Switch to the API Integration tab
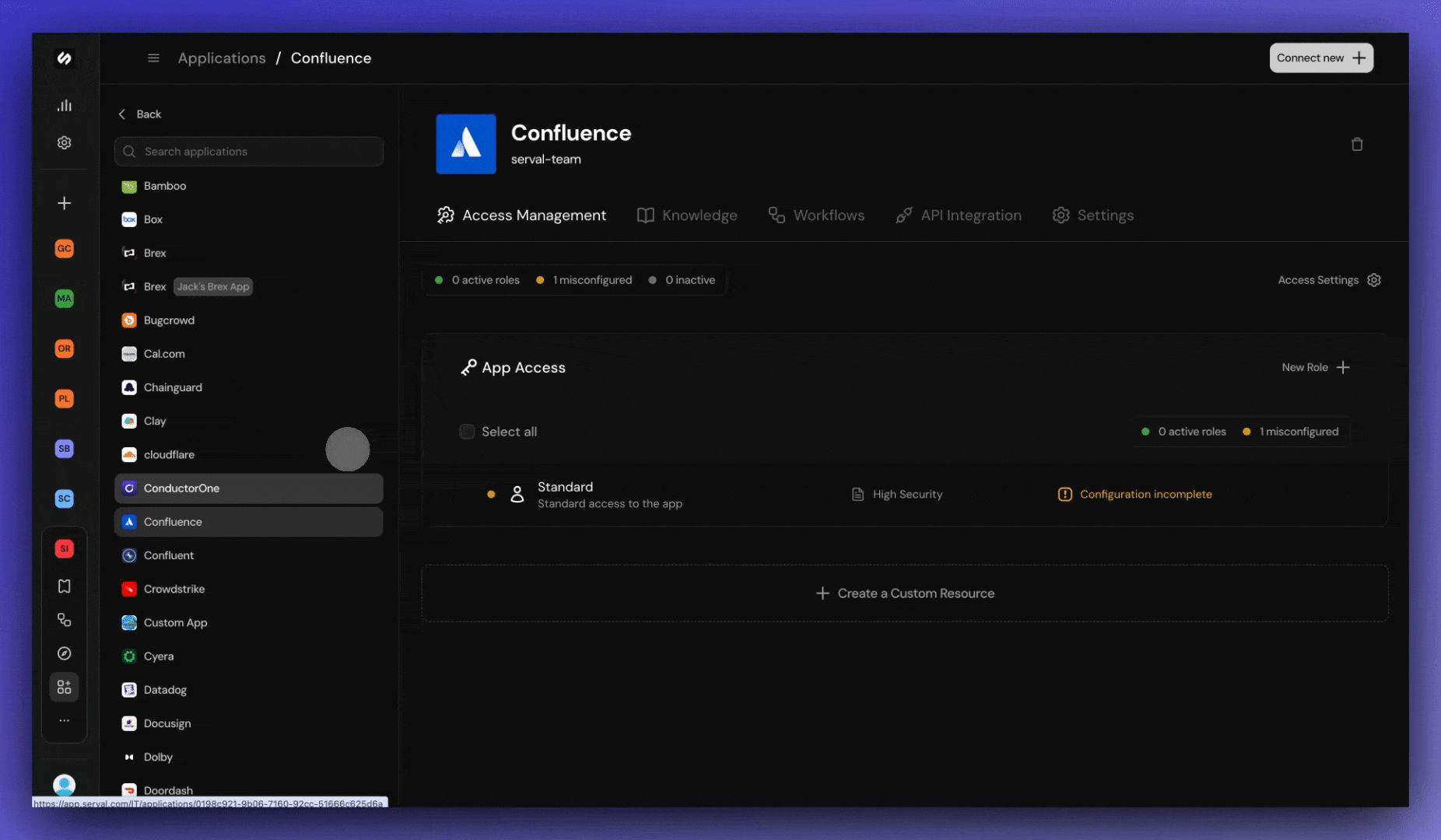1441x840 pixels. [959, 215]
